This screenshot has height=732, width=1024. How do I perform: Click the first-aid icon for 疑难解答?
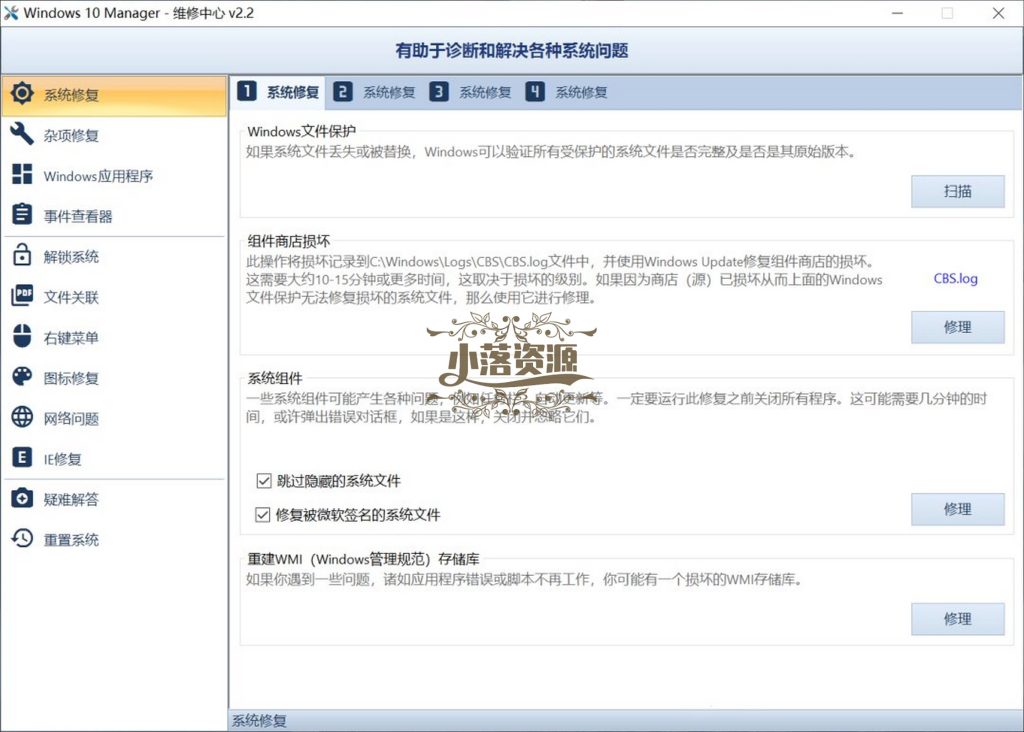(22, 498)
